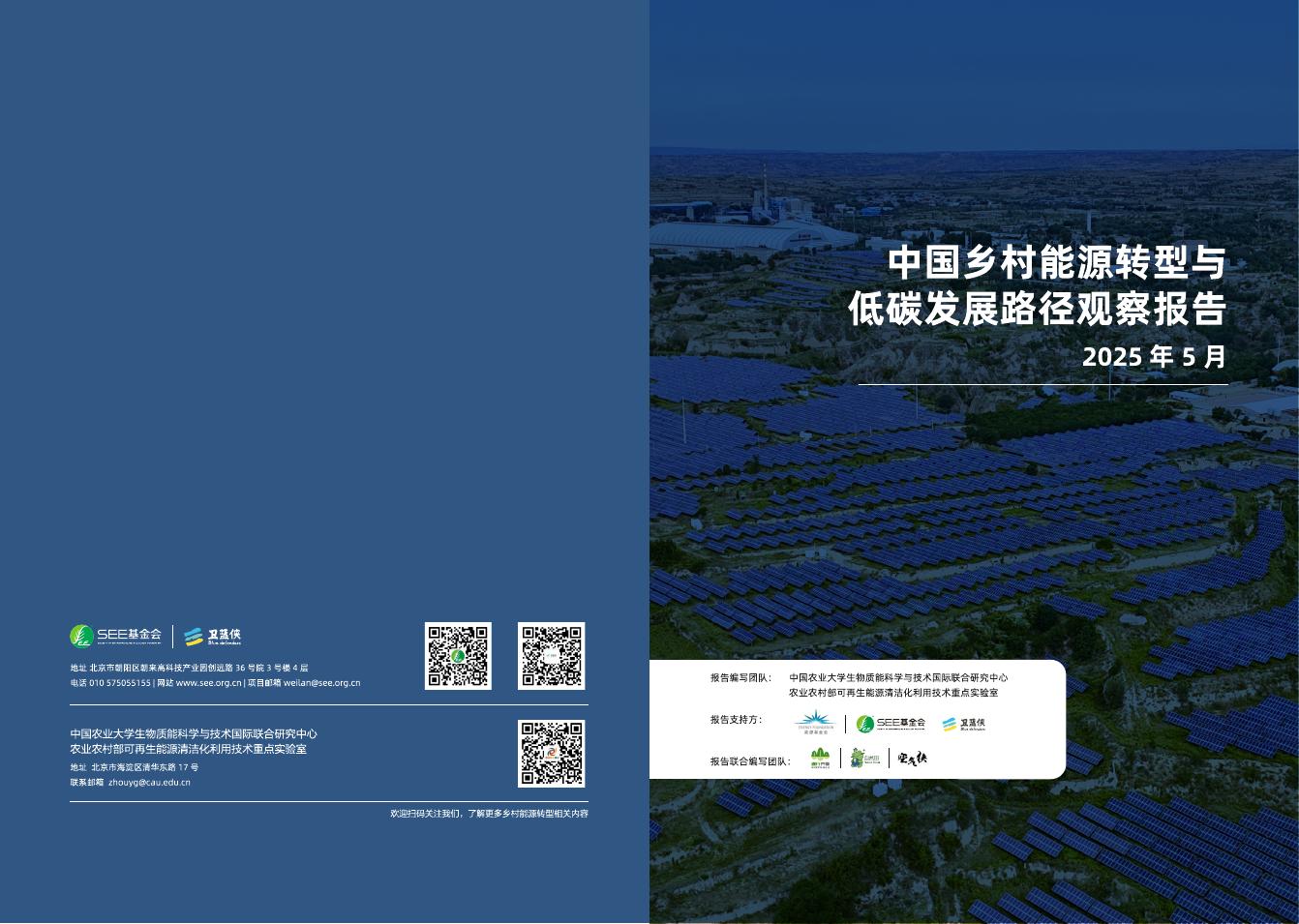Open the Energy Foundation 能源基金会 logo
1299x924 pixels.
pyautogui.click(x=816, y=720)
